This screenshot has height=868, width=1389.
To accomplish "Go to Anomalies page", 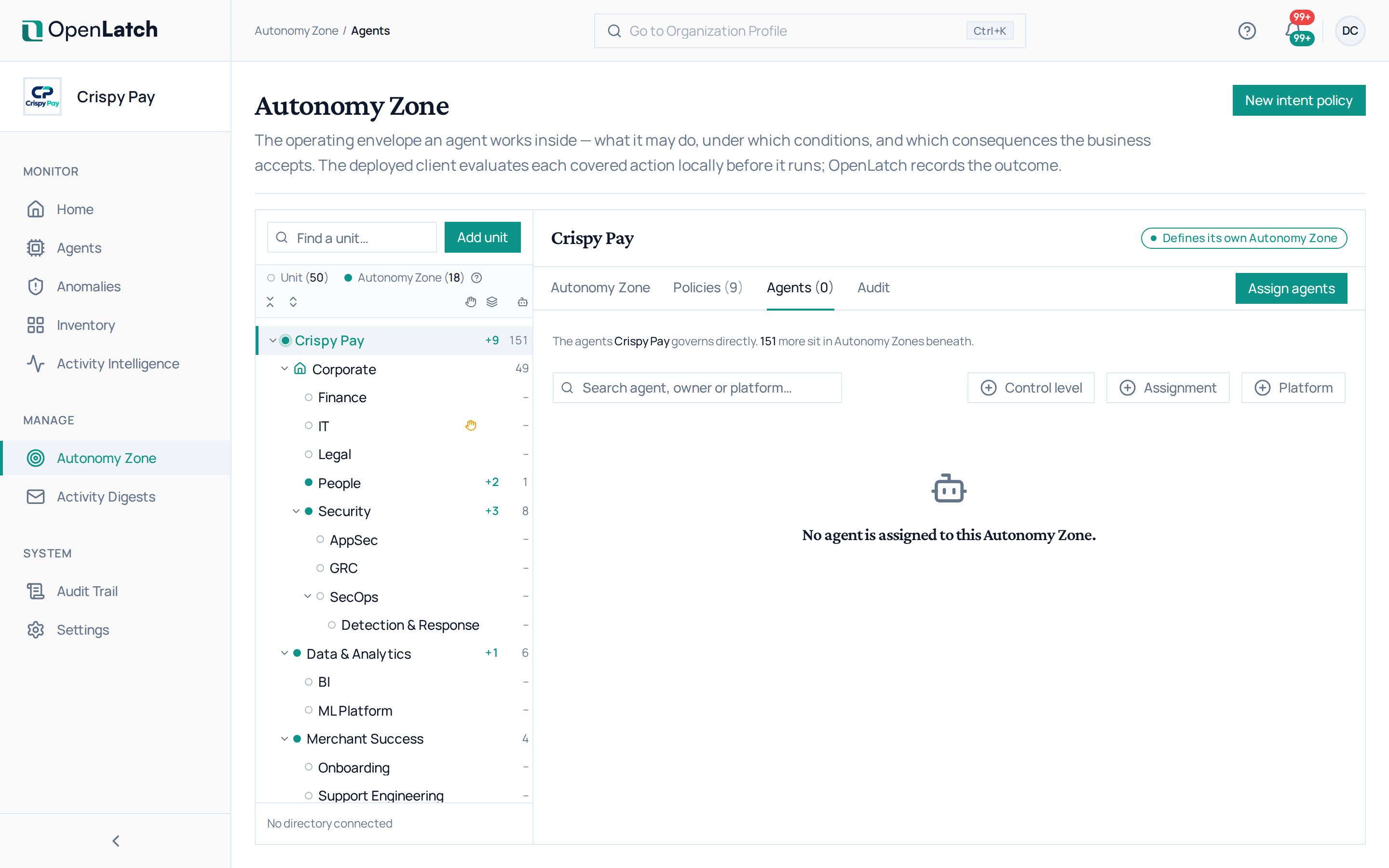I will (115, 286).
